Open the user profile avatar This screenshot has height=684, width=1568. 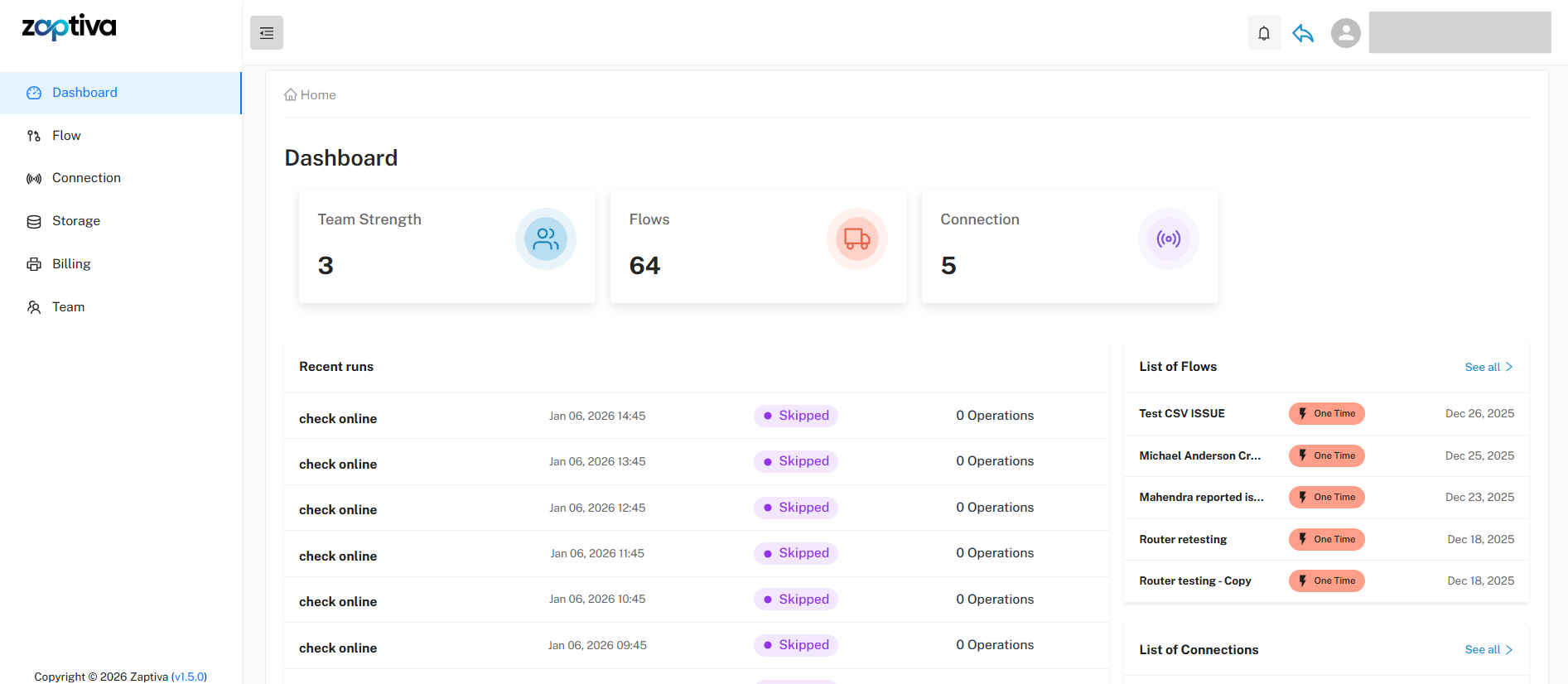[x=1345, y=33]
